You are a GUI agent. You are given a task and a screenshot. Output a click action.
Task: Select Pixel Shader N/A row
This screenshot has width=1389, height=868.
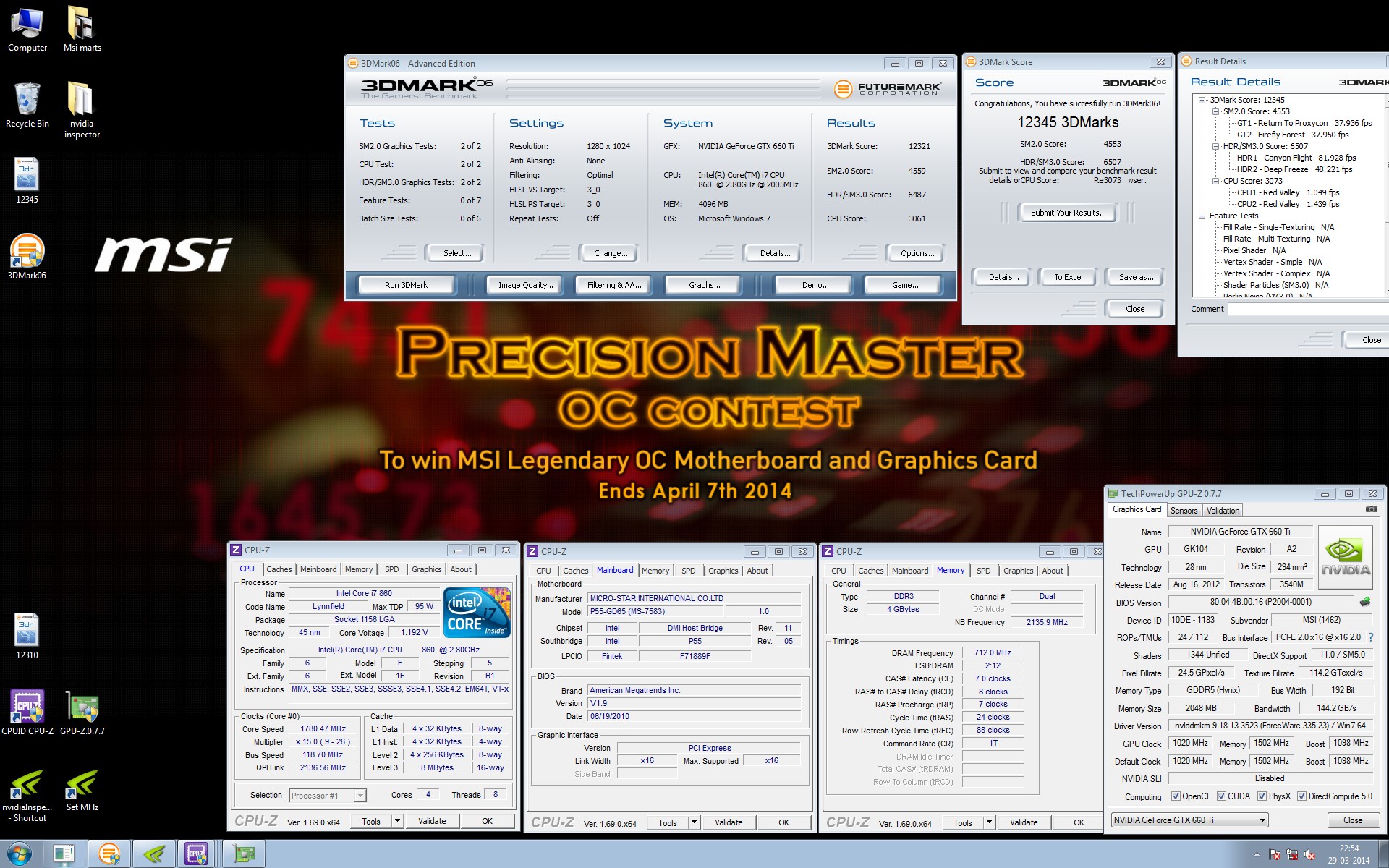tap(1254, 250)
